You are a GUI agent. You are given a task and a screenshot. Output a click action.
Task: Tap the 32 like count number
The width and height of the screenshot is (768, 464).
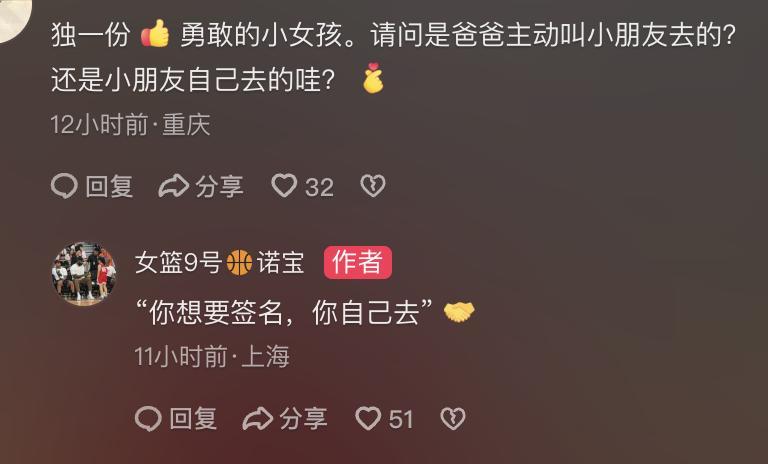click(319, 187)
